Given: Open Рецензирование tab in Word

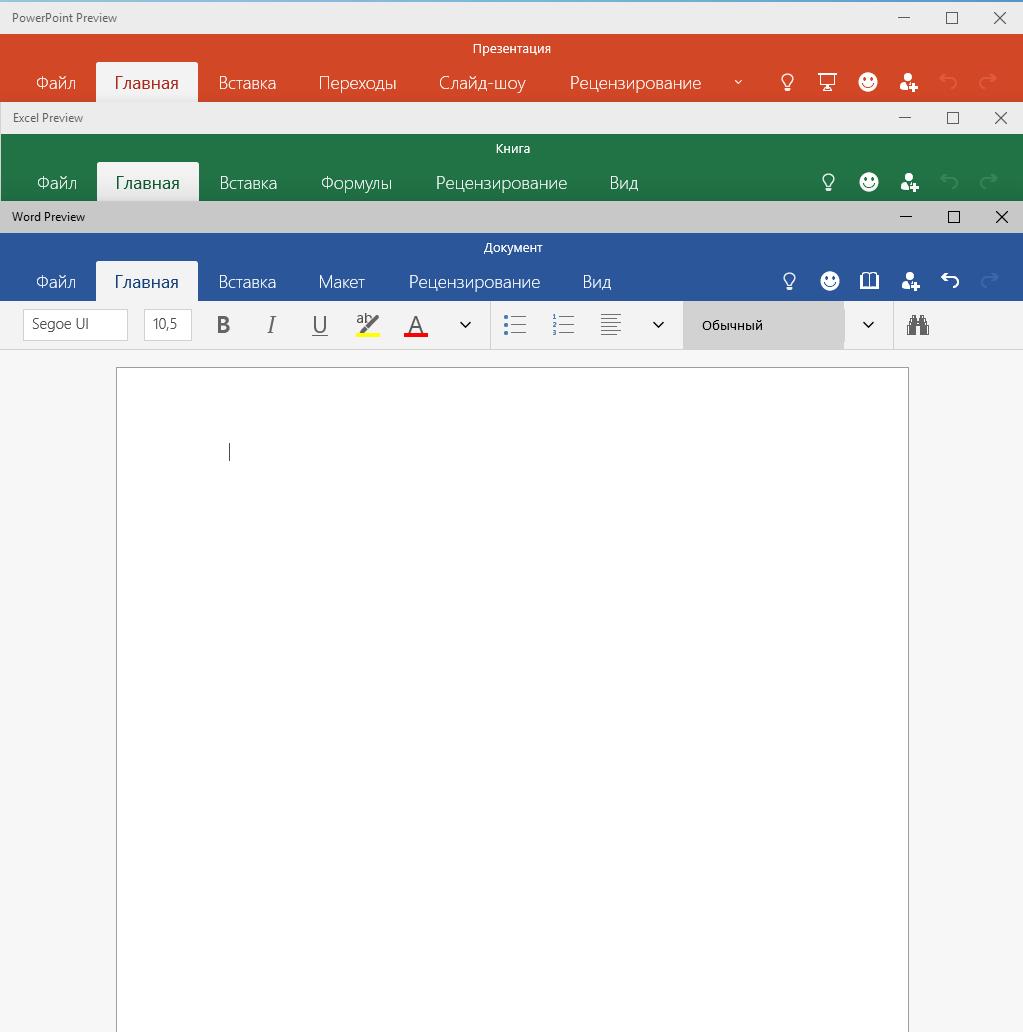Looking at the screenshot, I should (x=475, y=282).
